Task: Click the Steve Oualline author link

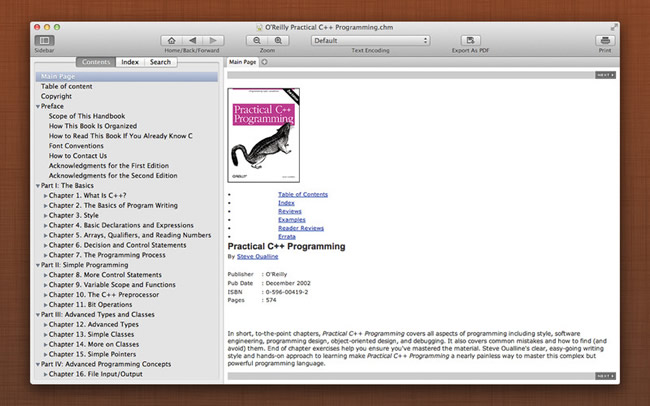Action: [x=257, y=257]
